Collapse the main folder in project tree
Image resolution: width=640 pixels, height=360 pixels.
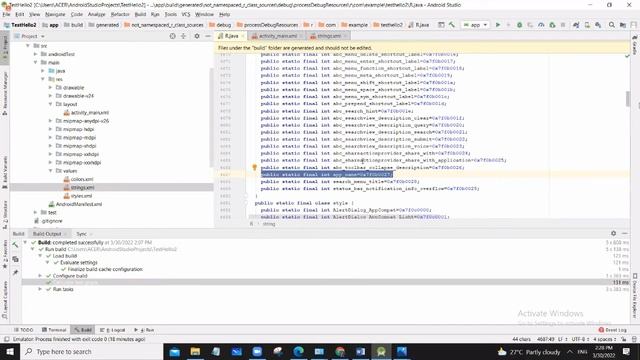(x=36, y=62)
